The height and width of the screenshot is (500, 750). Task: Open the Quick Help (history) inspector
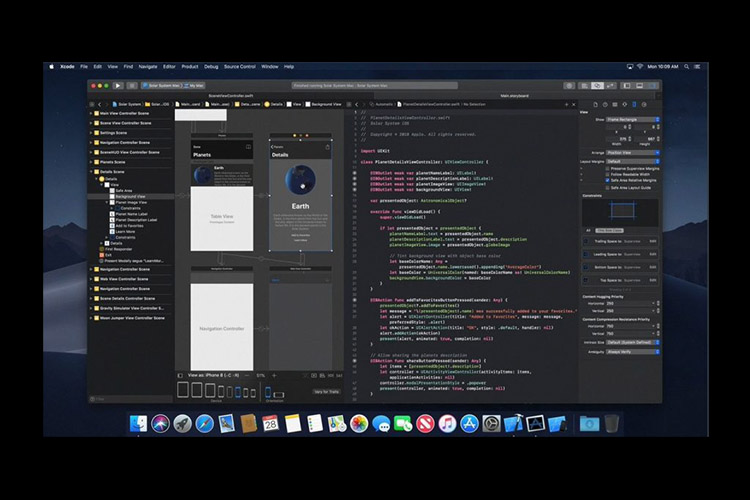click(605, 104)
